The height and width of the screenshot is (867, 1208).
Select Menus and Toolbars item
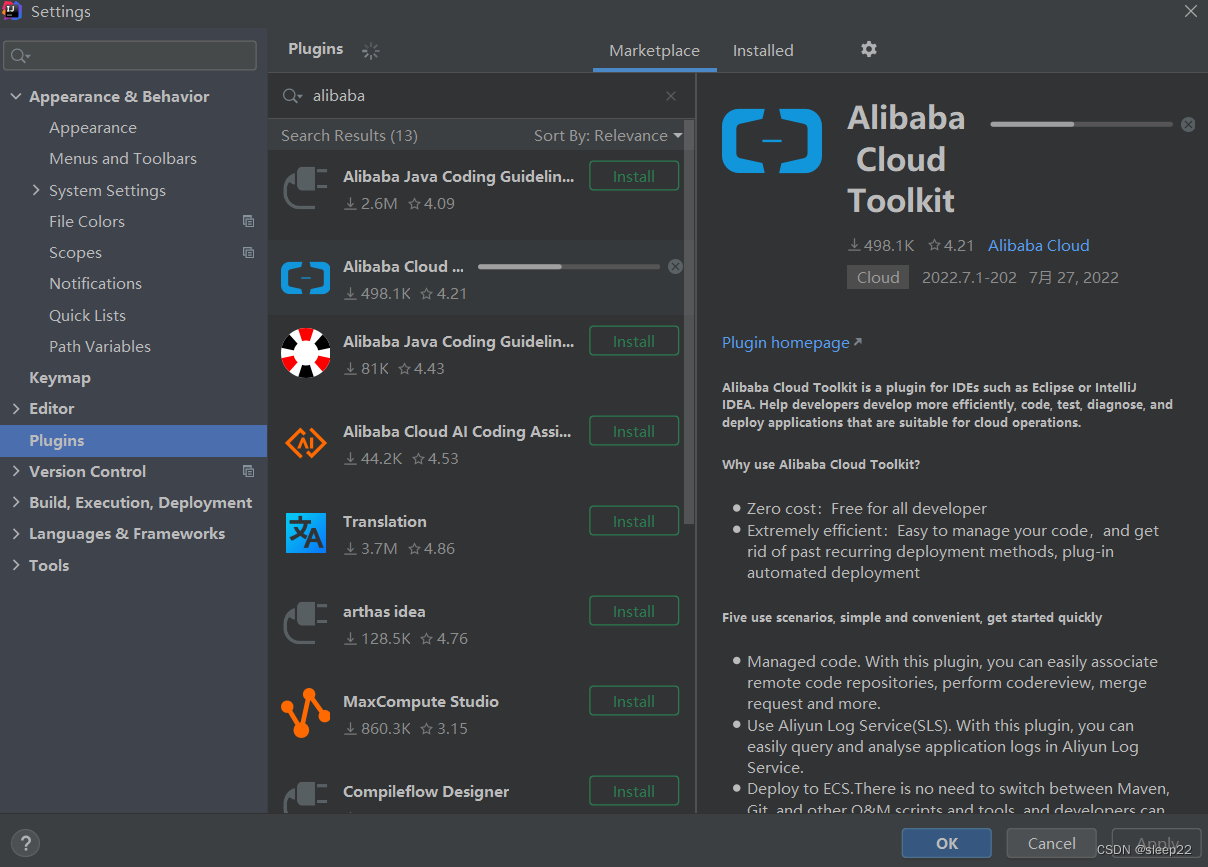123,159
